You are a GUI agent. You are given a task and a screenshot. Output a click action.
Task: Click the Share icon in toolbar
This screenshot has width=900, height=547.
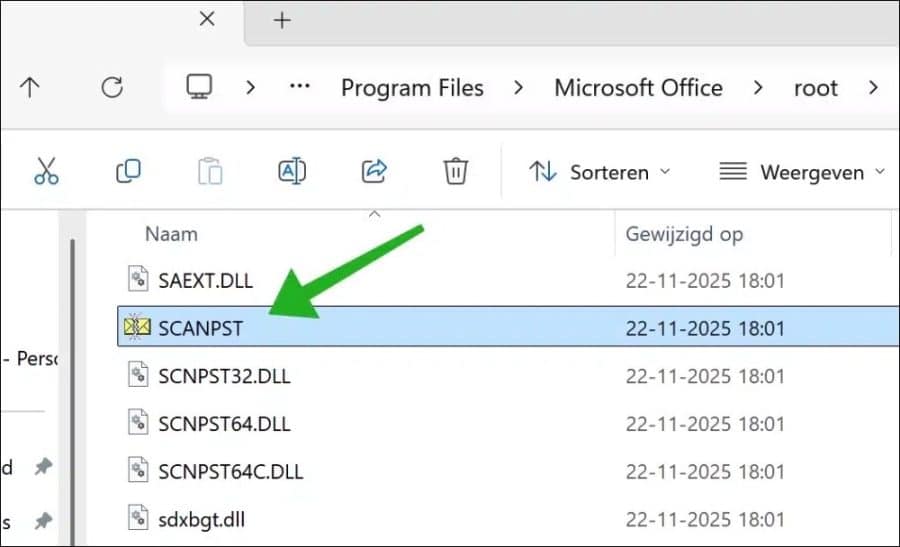click(x=373, y=172)
